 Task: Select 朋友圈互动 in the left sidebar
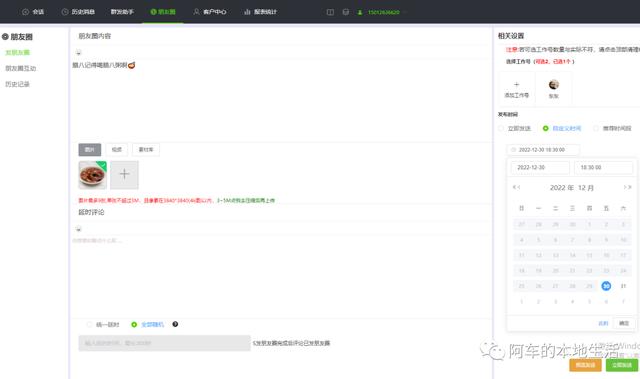[x=20, y=68]
